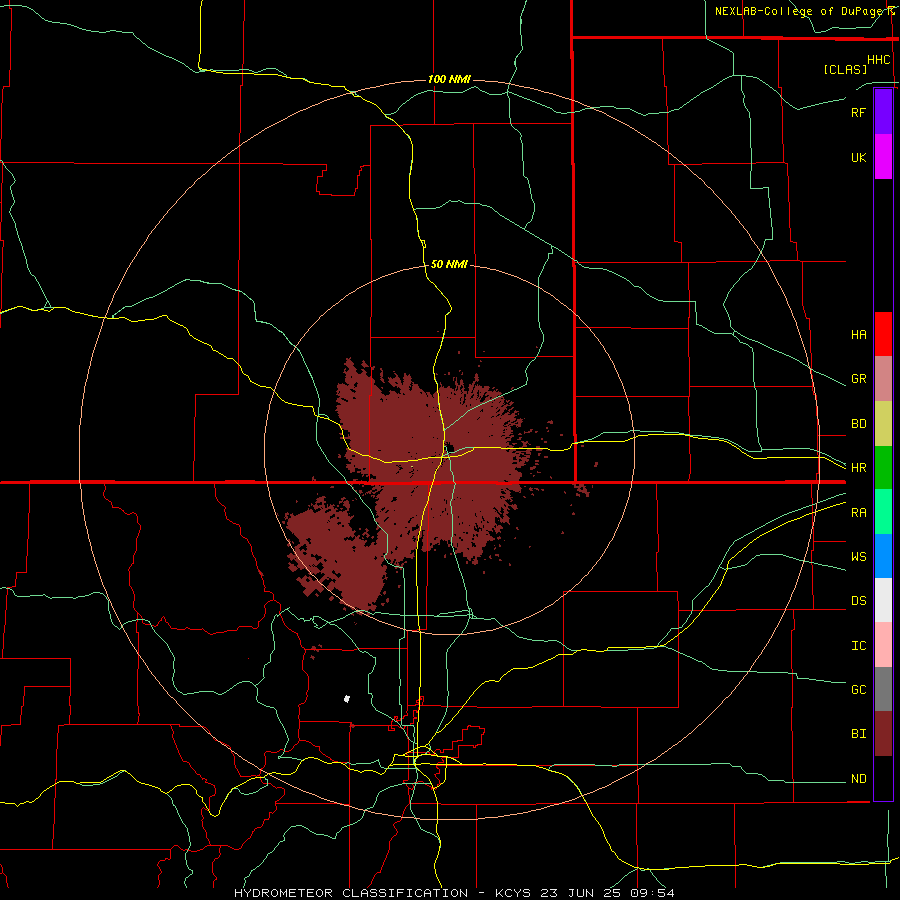Click the GR legend label
The height and width of the screenshot is (900, 900).
858,379
